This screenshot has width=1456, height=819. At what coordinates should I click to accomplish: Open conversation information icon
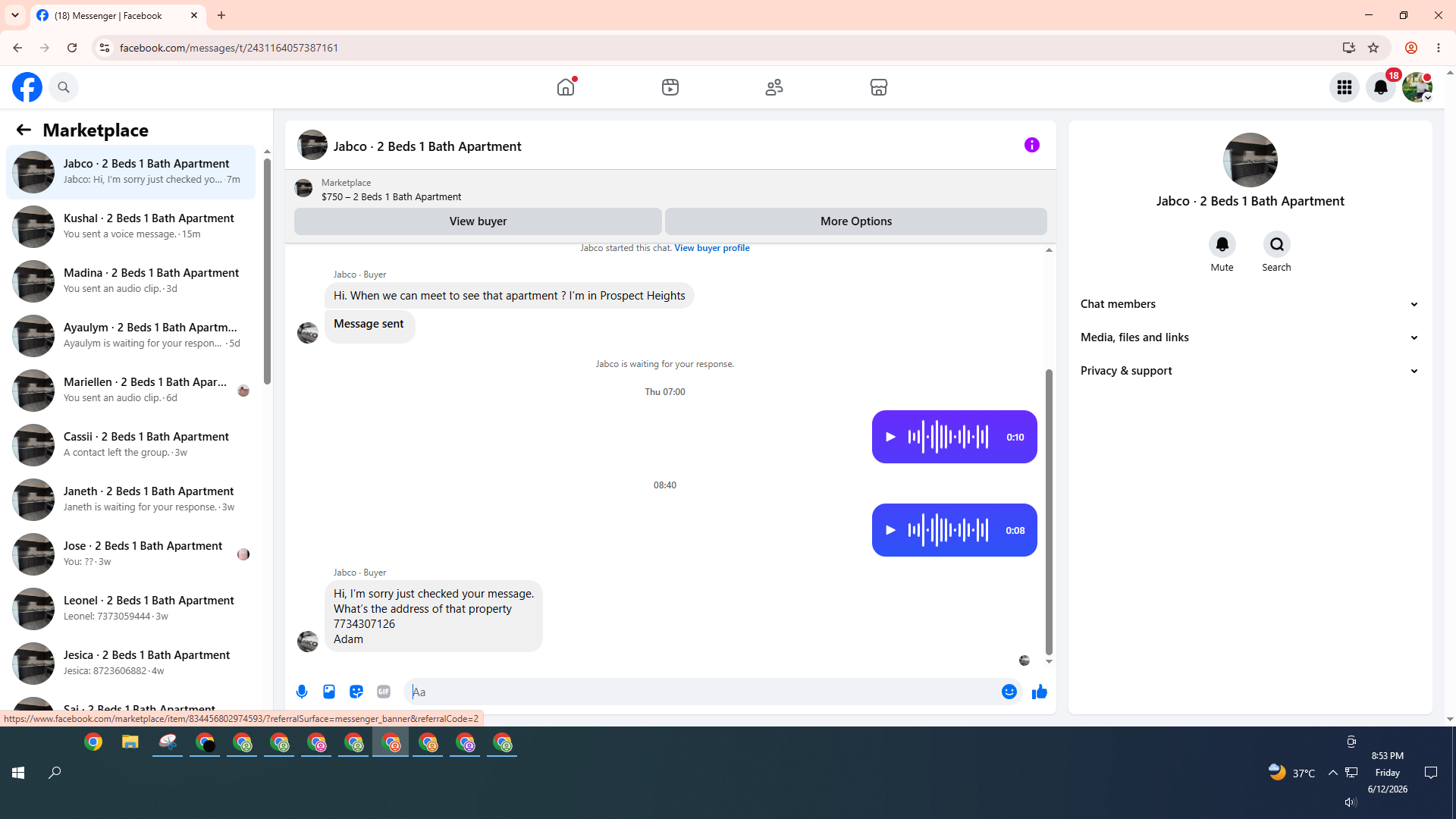[1032, 145]
